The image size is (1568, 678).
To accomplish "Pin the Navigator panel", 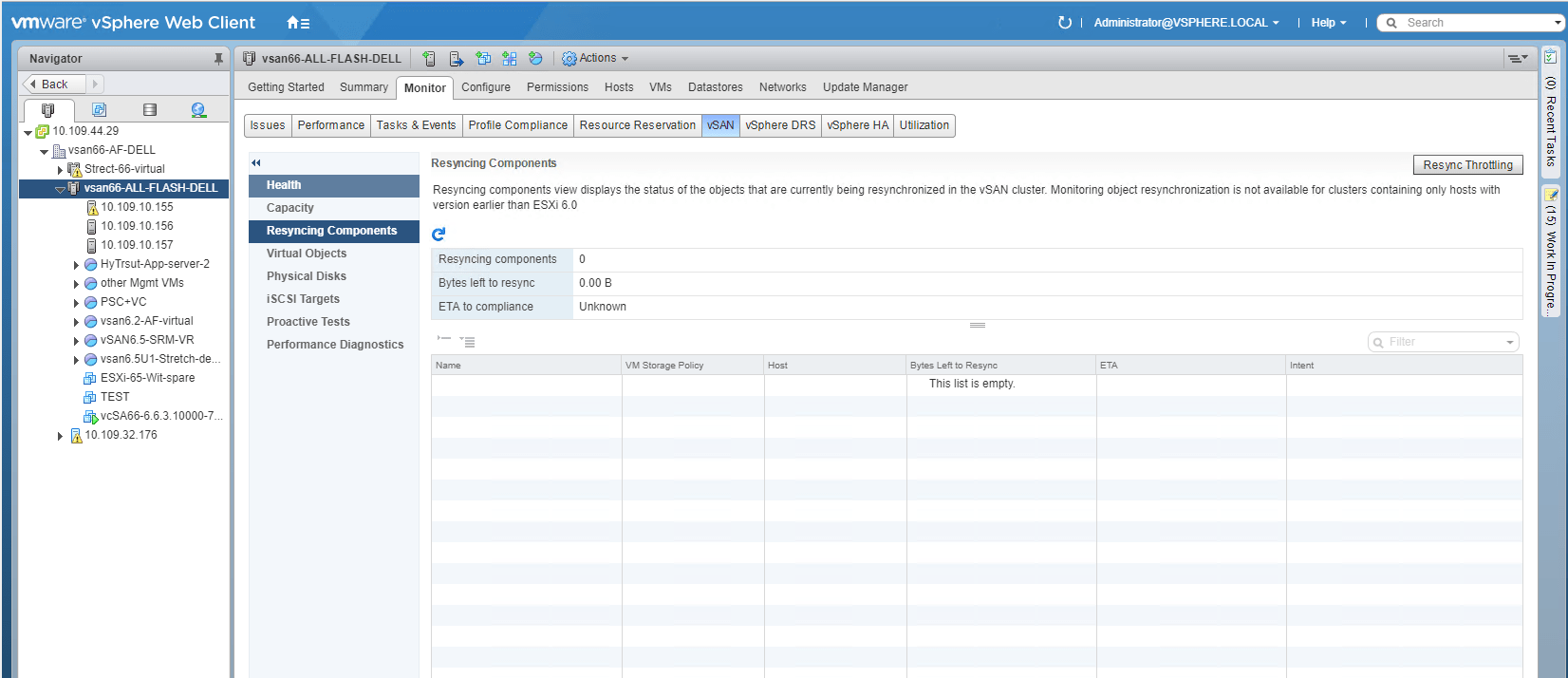I will pos(218,59).
